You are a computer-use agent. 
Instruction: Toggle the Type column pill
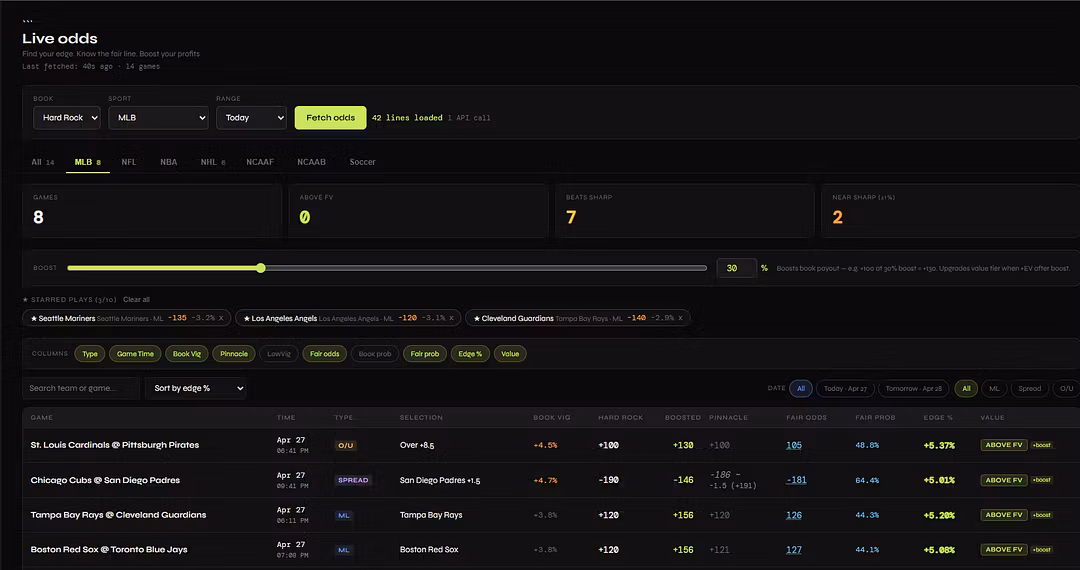[90, 354]
